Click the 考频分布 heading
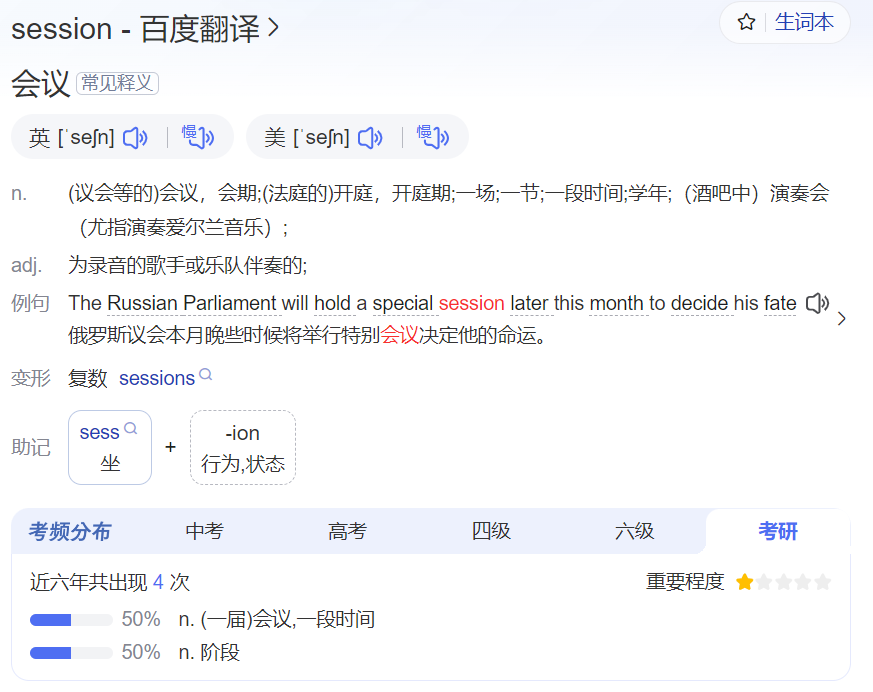Screen dimensions: 873x692 [x=70, y=531]
